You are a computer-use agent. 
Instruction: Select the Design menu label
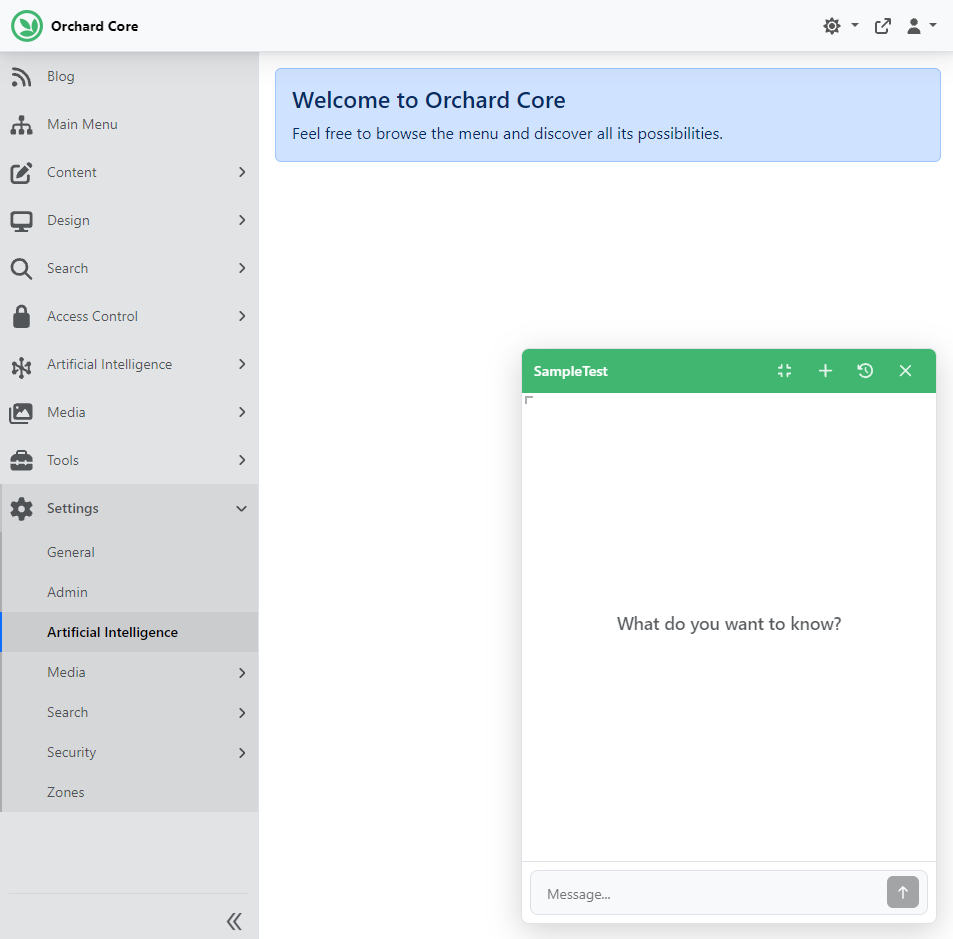pos(68,221)
